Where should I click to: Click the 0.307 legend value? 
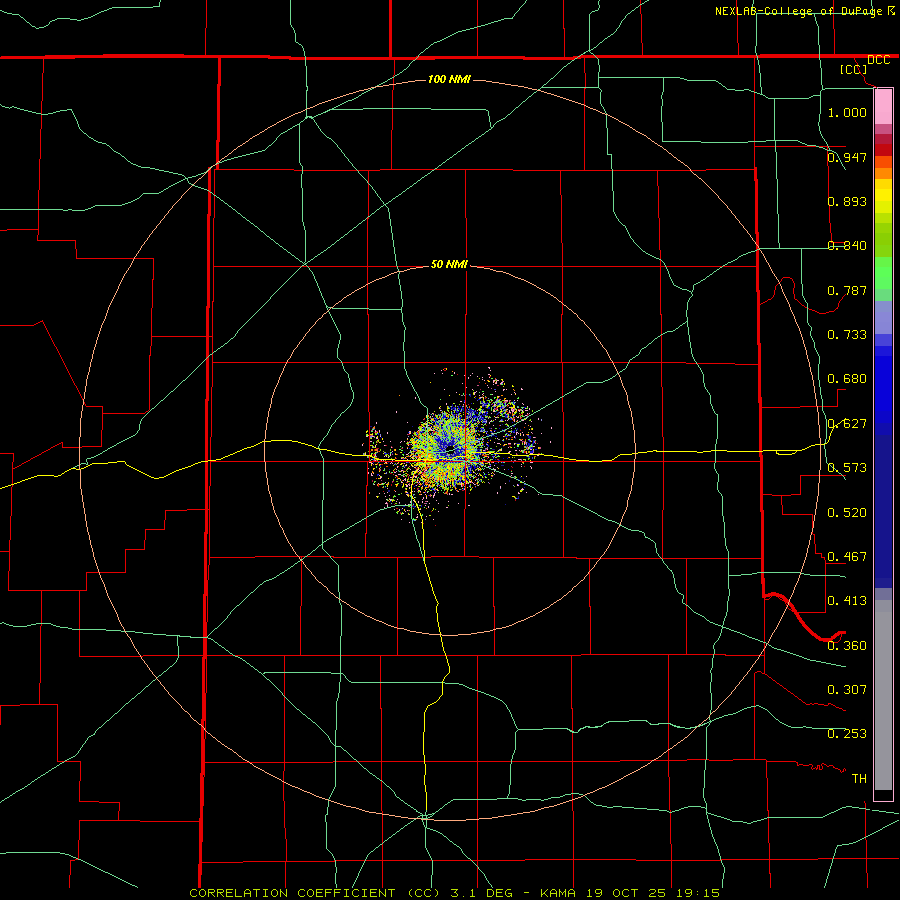click(x=847, y=690)
